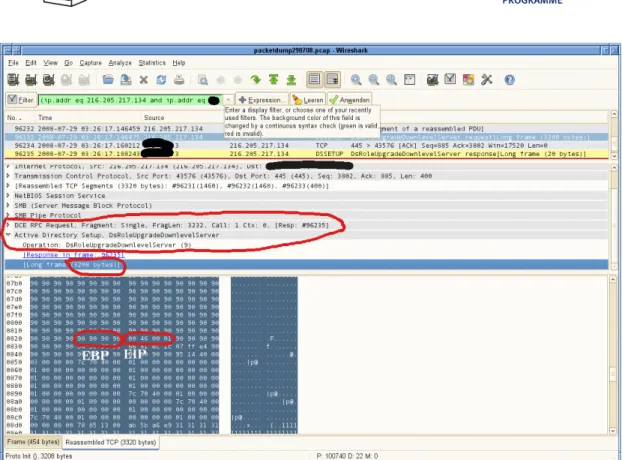Start a new live capture icon
The height and width of the screenshot is (460, 622).
pos(48,80)
